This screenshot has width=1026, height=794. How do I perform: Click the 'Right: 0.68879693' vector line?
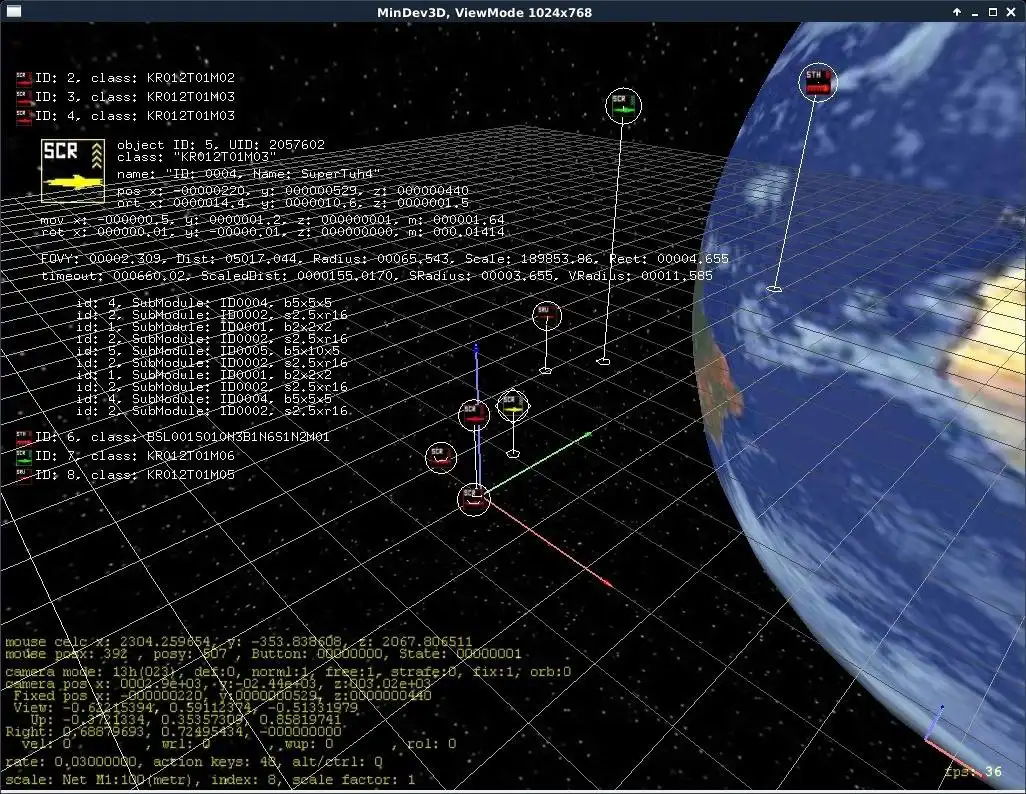(x=173, y=732)
